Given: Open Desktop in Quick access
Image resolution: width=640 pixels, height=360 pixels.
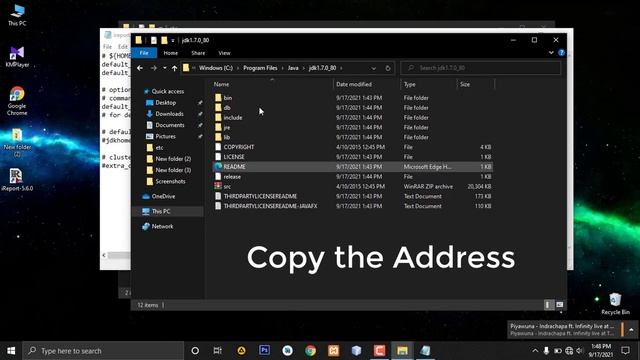Looking at the screenshot, I should tap(165, 103).
